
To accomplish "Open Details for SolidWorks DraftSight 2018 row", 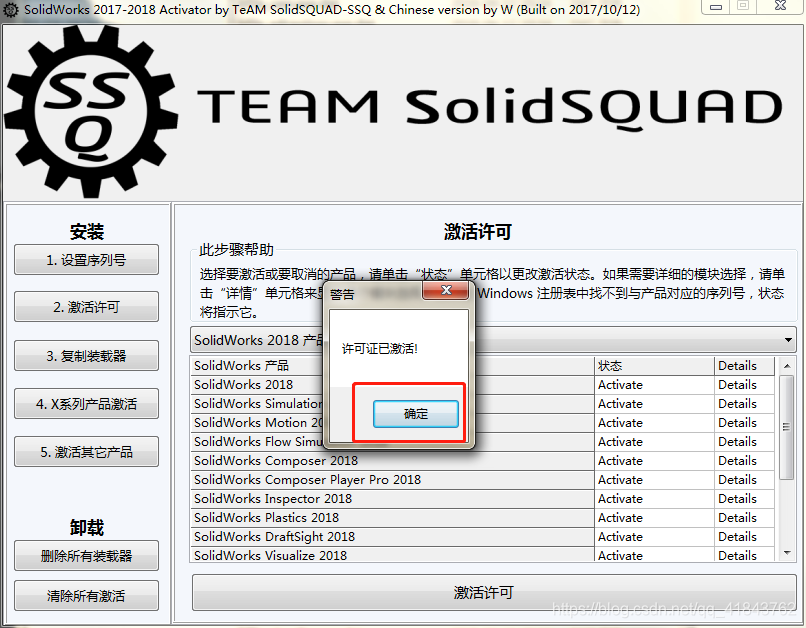I will 744,537.
